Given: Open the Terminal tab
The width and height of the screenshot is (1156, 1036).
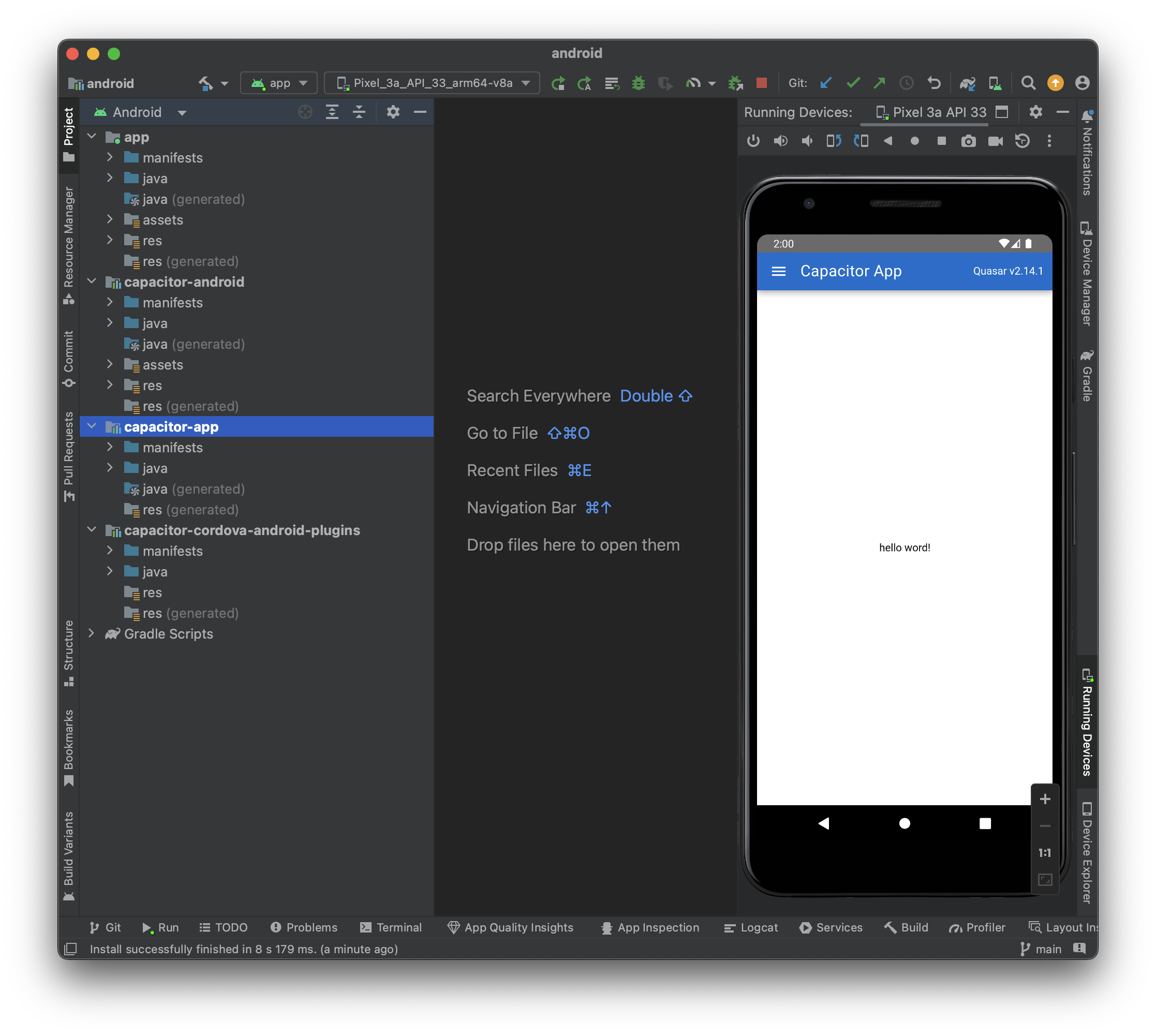Looking at the screenshot, I should coord(391,927).
